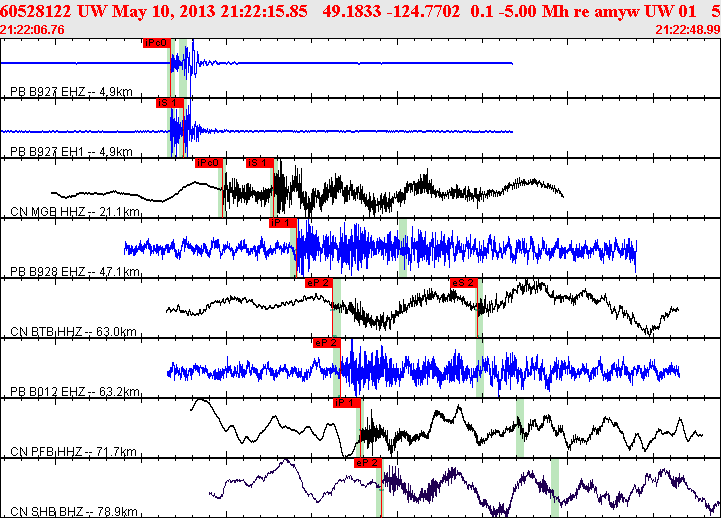Click the PB B928 EHZ channel label
The width and height of the screenshot is (721, 518).
(x=75, y=272)
